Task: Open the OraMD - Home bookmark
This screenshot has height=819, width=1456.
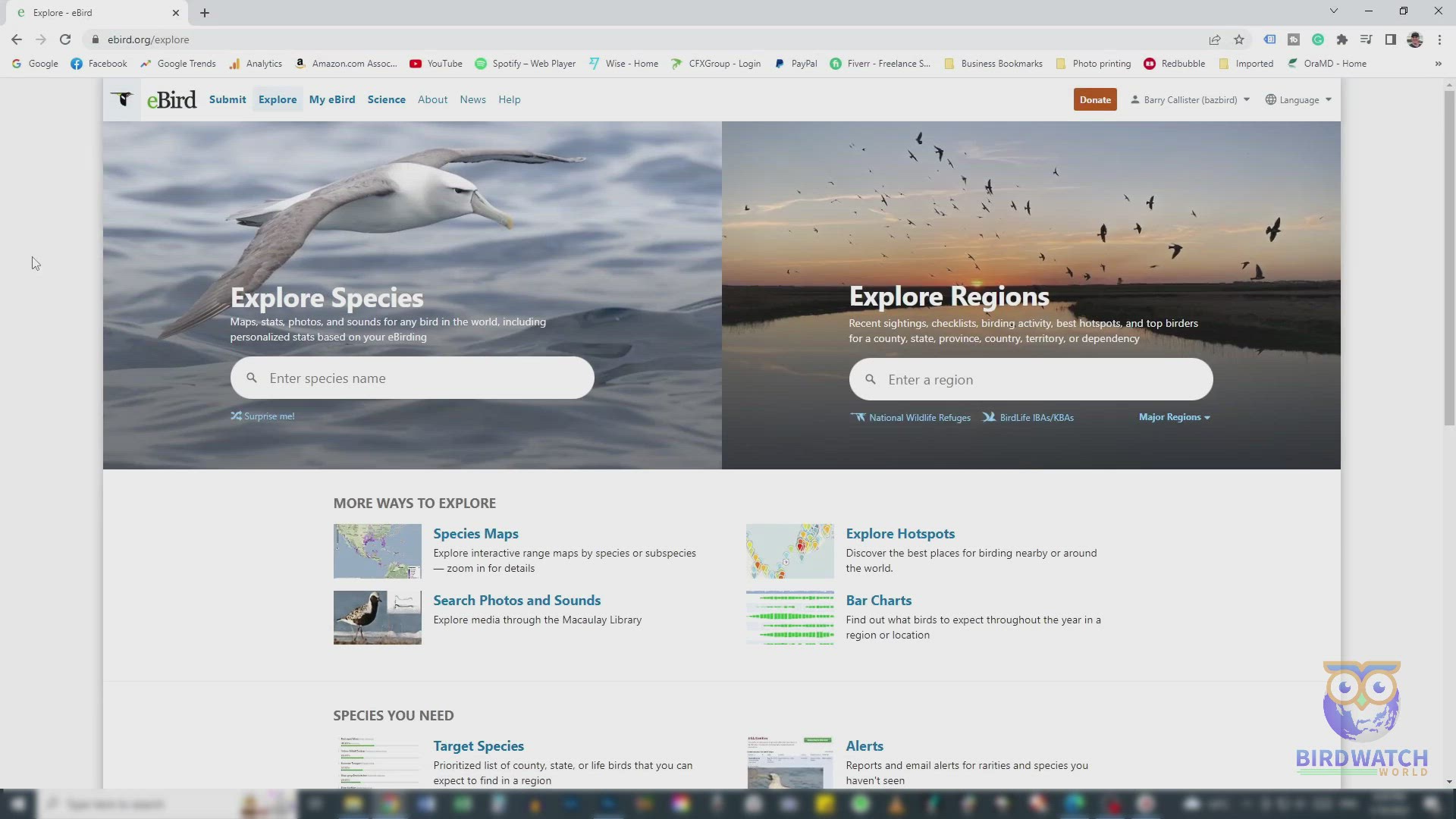Action: (1326, 64)
